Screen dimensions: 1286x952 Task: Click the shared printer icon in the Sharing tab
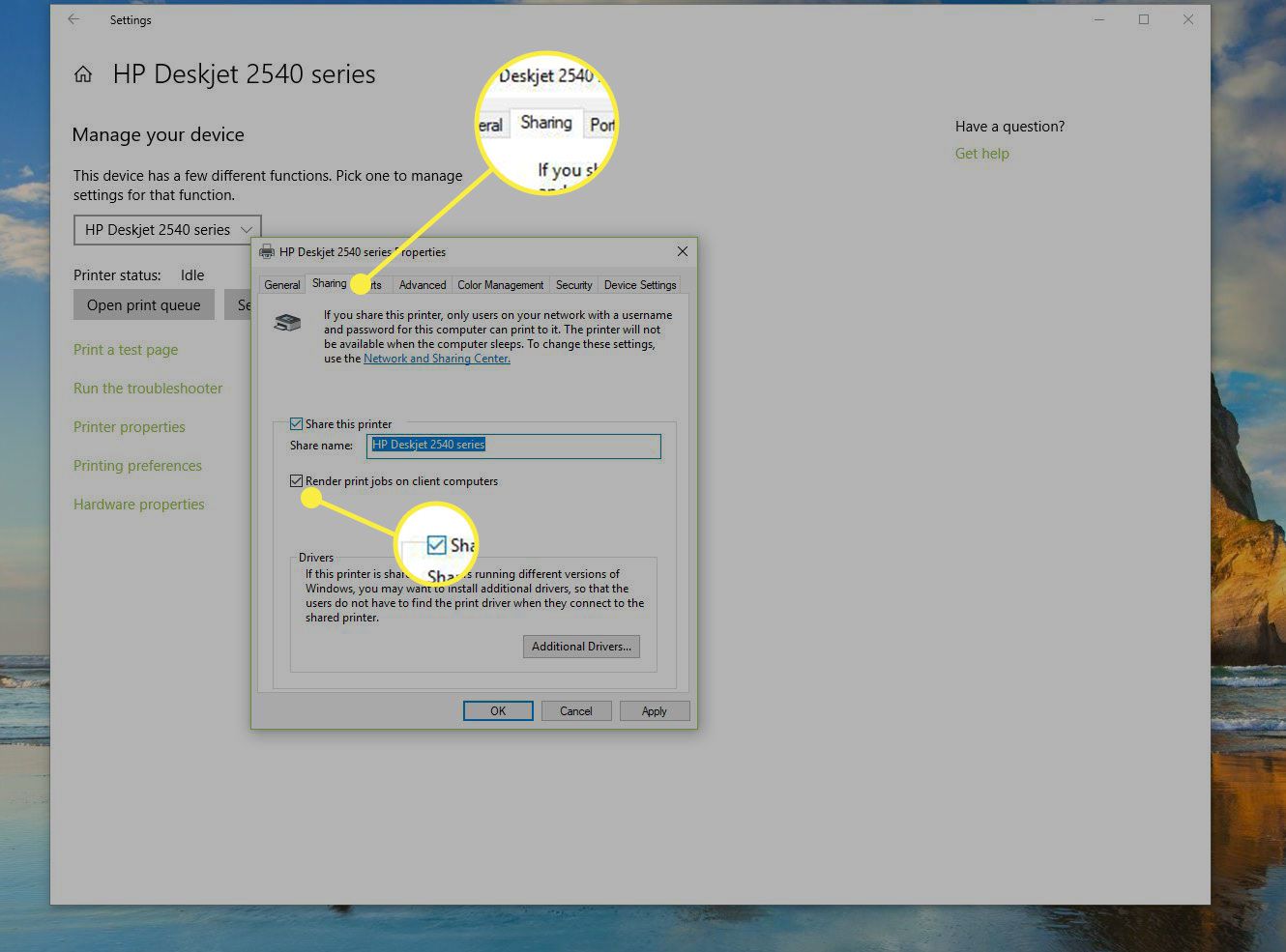tap(287, 323)
